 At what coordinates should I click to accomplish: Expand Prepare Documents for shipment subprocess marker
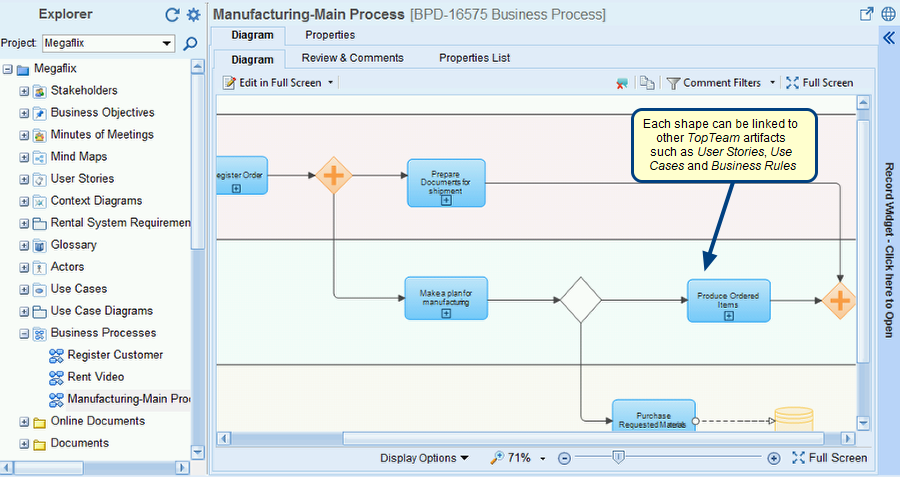click(x=446, y=200)
